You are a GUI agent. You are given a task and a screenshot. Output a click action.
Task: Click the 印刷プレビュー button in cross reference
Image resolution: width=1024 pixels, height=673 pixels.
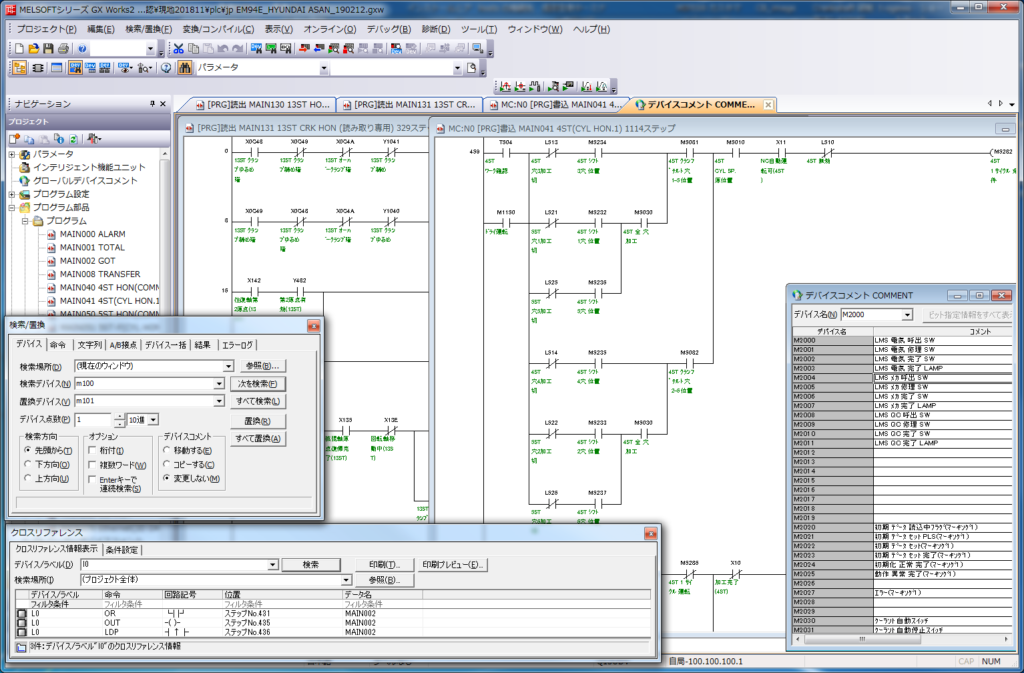pos(453,565)
